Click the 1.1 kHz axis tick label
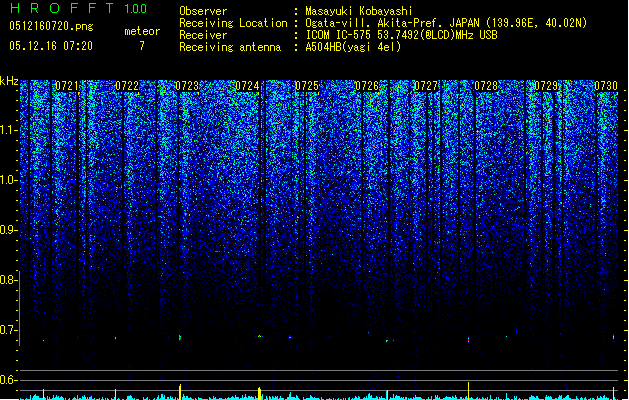Image resolution: width=629 pixels, height=400 pixels. (x=9, y=130)
